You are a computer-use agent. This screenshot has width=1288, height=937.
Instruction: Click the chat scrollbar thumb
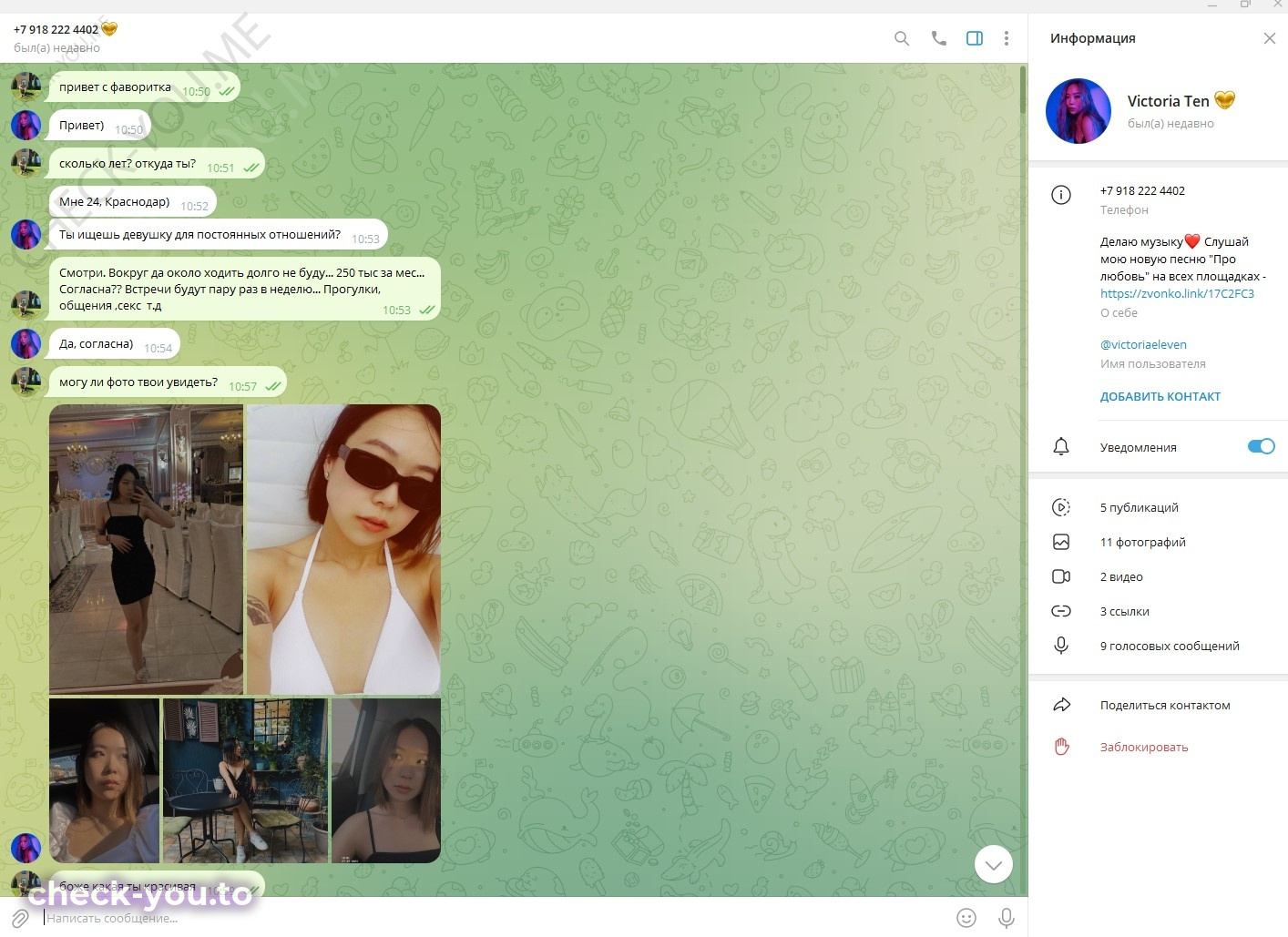(x=1023, y=91)
